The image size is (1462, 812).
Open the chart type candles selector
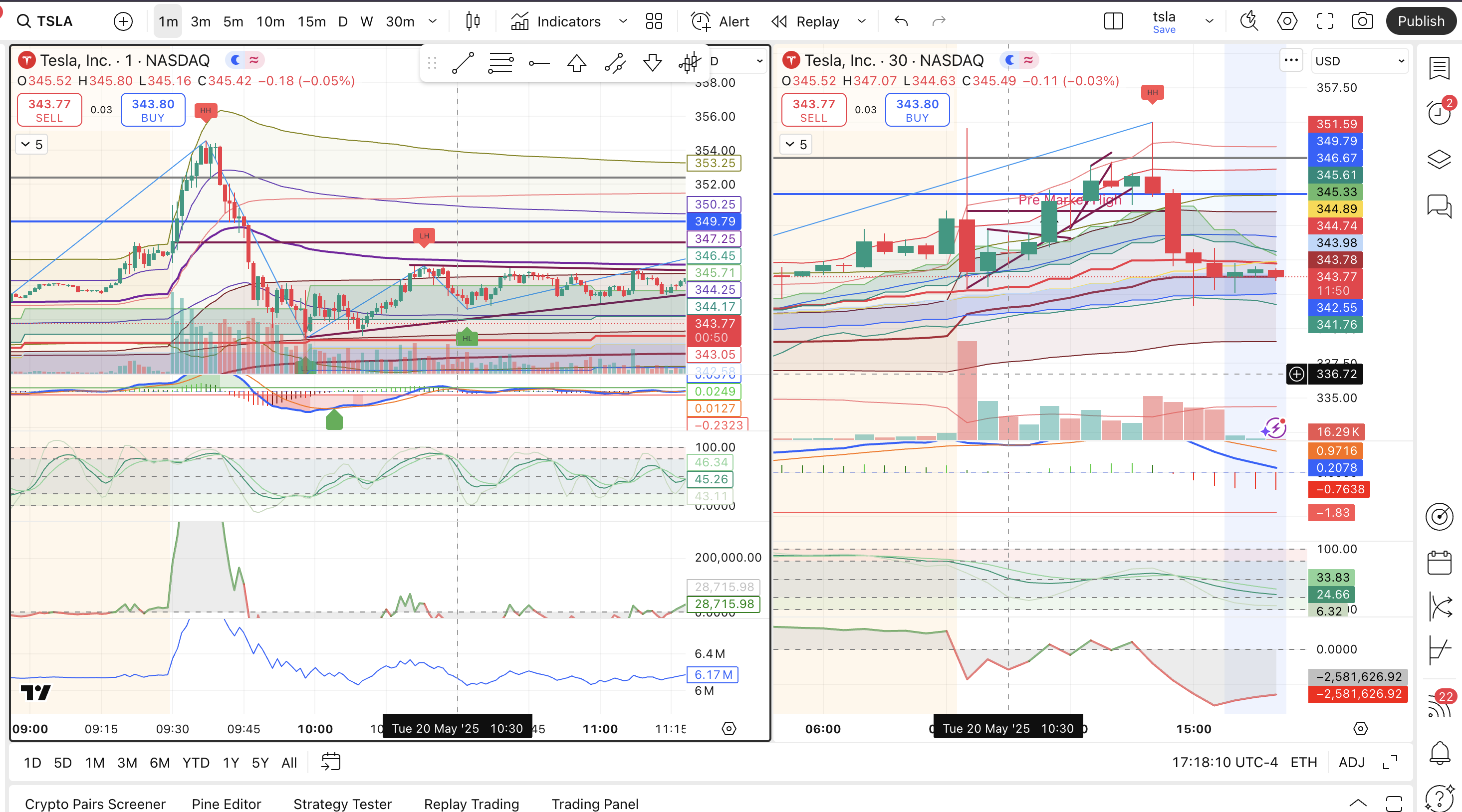pyautogui.click(x=472, y=21)
